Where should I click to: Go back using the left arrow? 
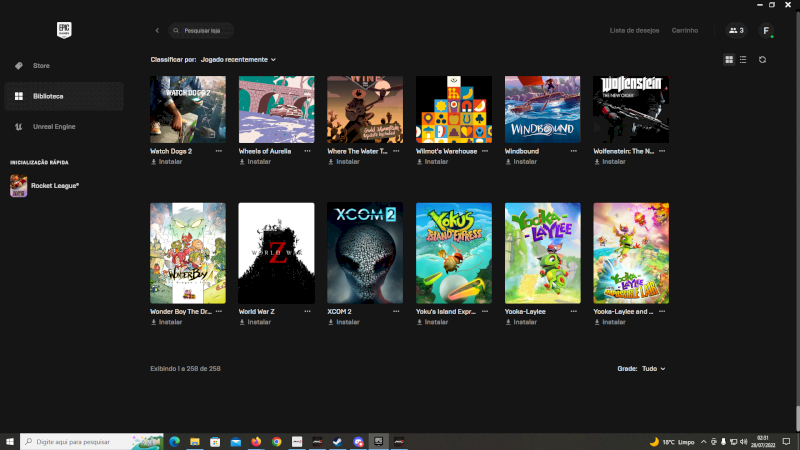[x=157, y=31]
